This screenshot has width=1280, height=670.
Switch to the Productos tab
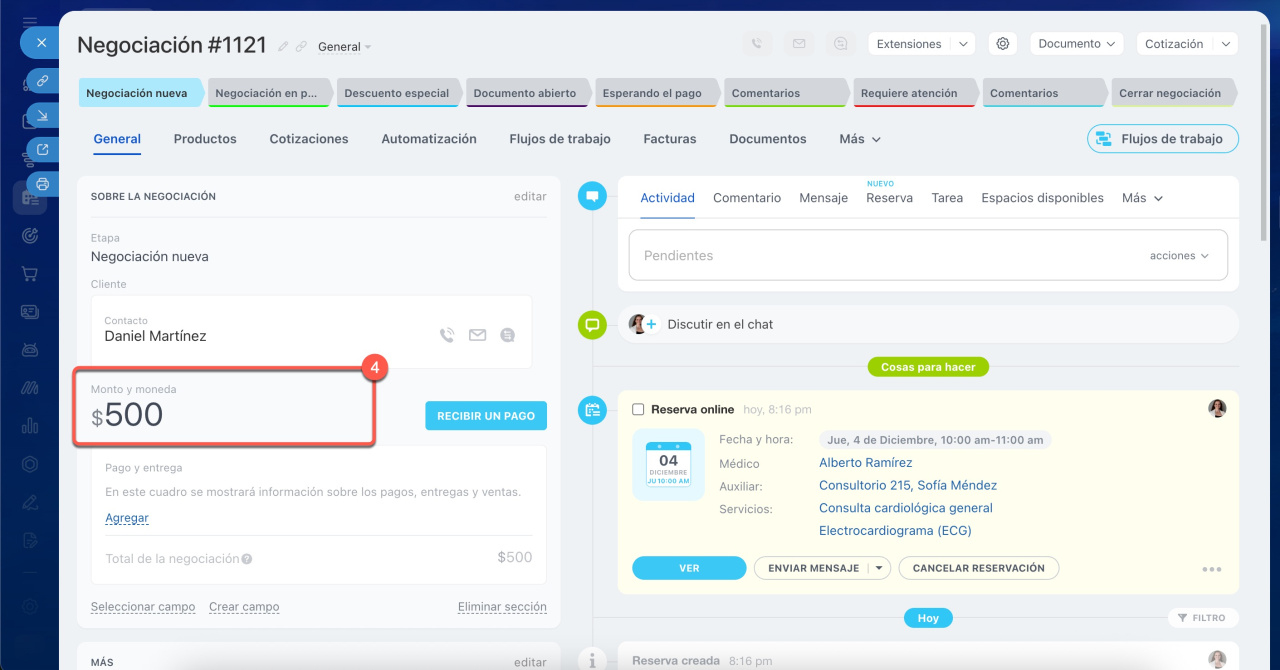205,139
